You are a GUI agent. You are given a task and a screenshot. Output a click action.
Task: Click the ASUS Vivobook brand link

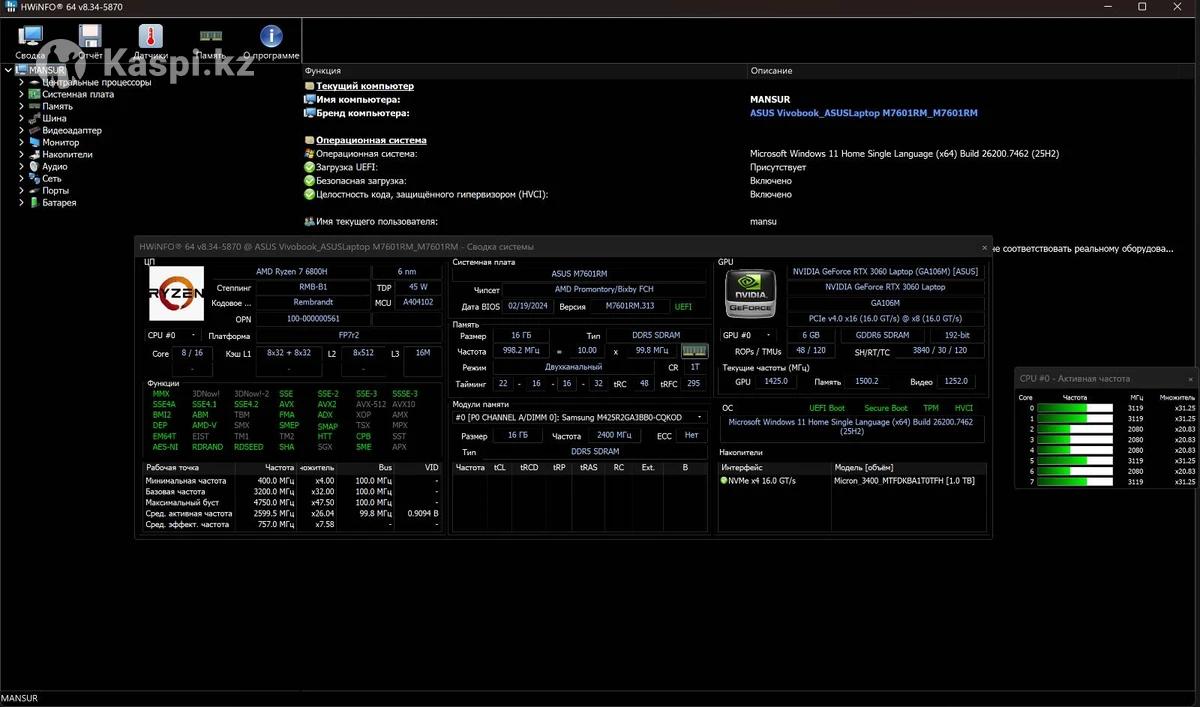click(x=863, y=113)
